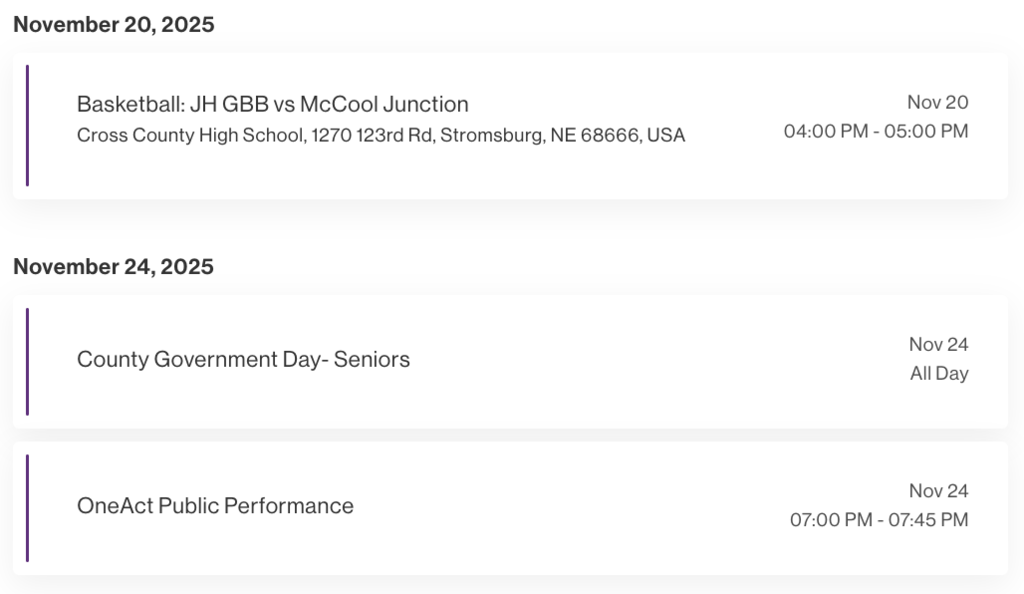
Task: Click the November 20, 2025 date heading
Action: click(x=114, y=25)
